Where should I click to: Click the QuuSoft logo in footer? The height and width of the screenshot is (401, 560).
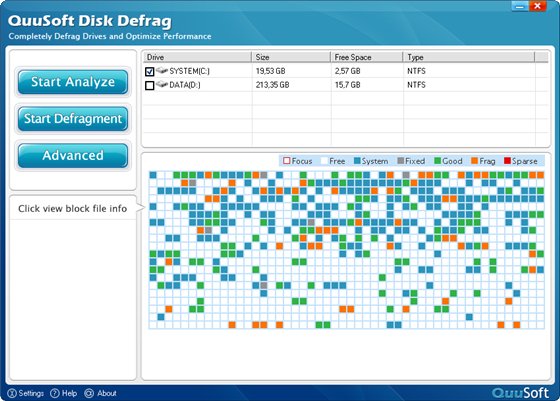coord(520,393)
